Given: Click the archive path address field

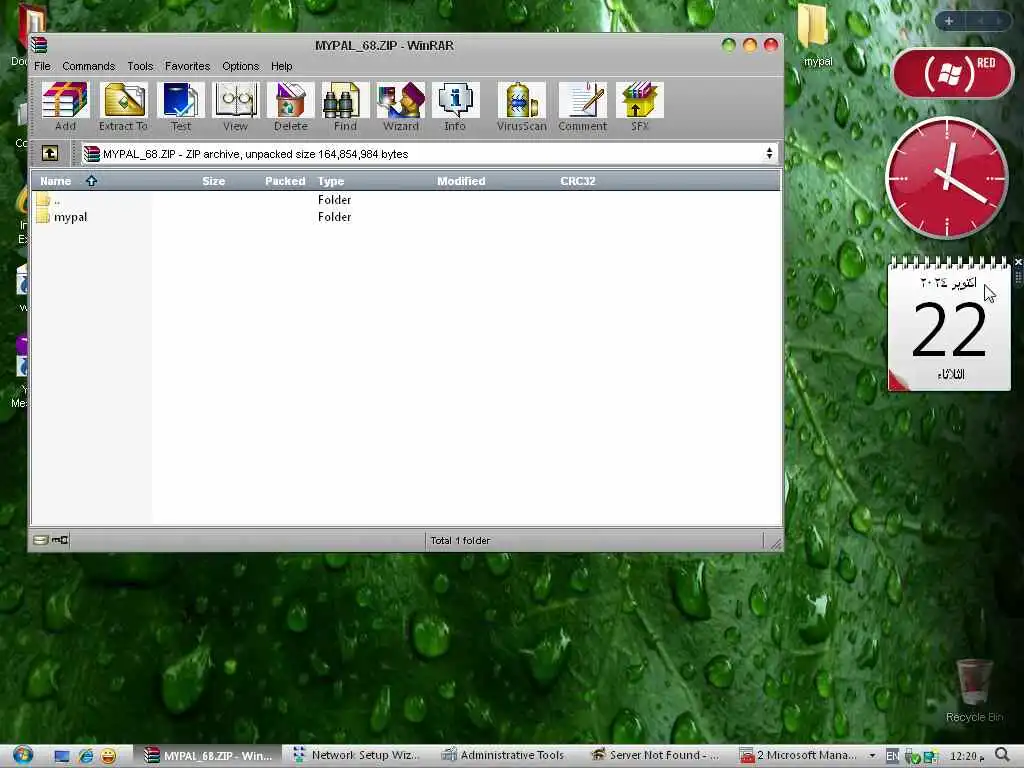Looking at the screenshot, I should pos(430,153).
